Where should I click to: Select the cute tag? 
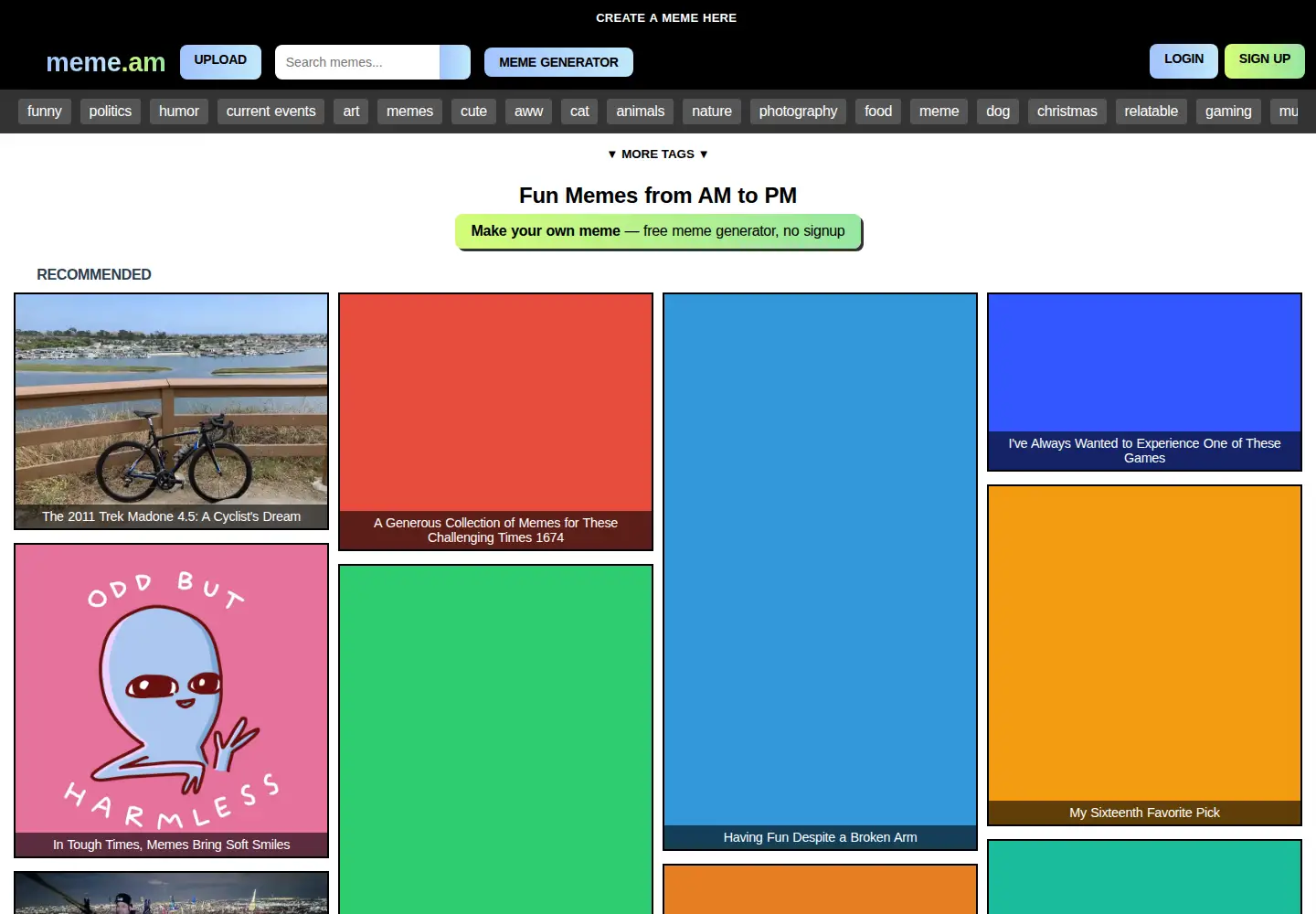click(x=473, y=112)
